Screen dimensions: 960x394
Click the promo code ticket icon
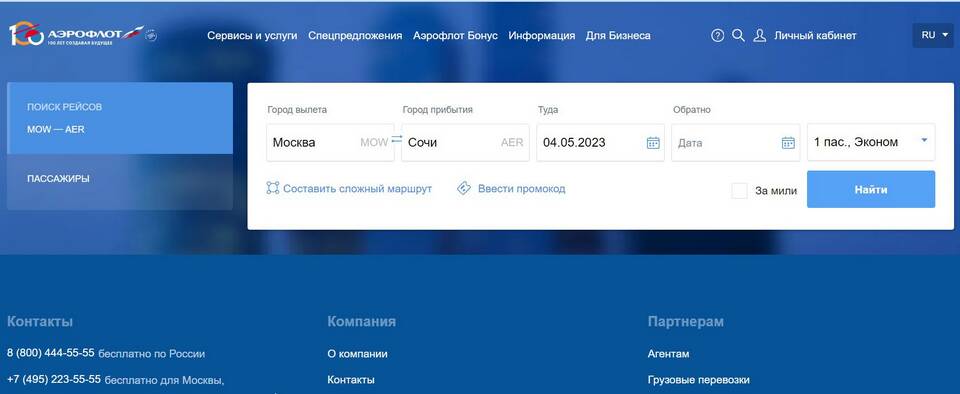pyautogui.click(x=464, y=188)
